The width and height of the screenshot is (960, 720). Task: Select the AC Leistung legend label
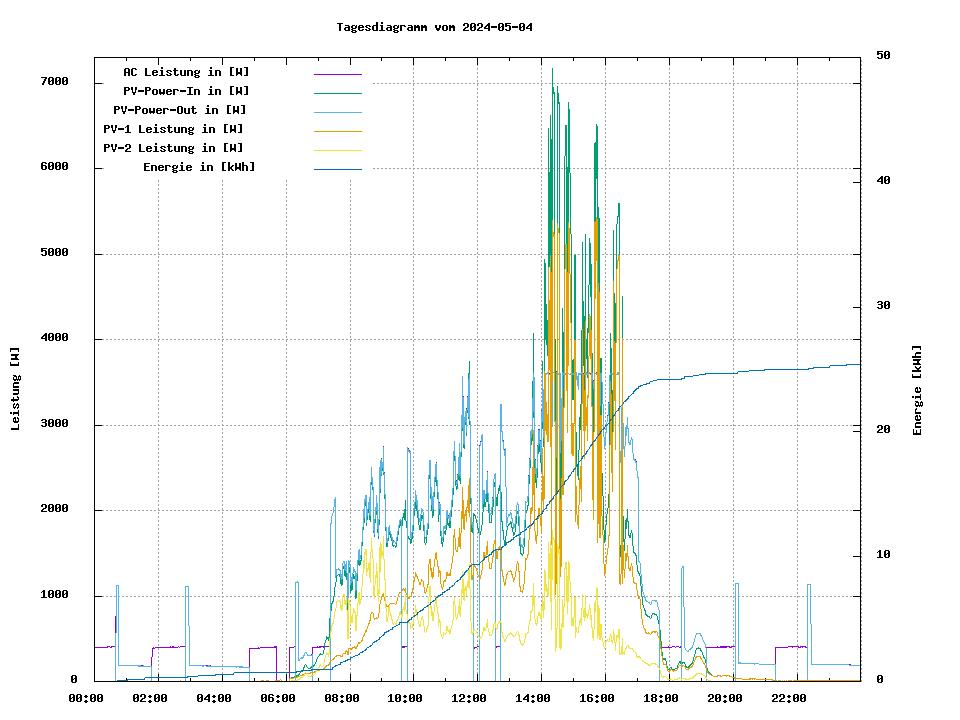click(186, 72)
